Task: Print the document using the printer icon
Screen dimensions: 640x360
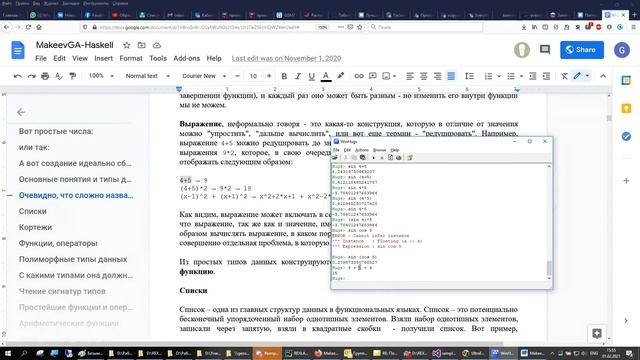Action: pos(45,76)
